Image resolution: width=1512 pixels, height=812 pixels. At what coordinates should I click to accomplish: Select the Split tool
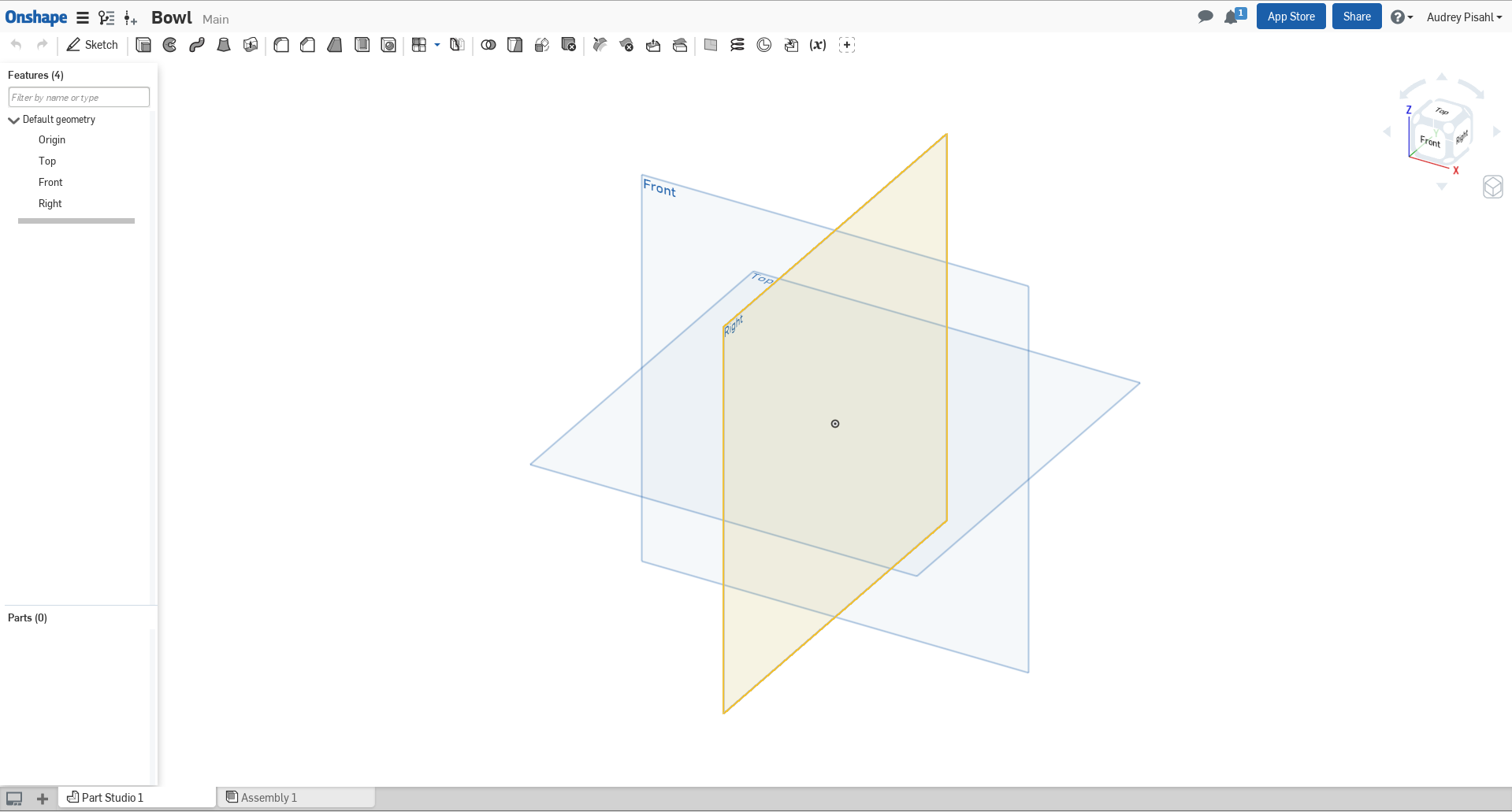point(515,45)
